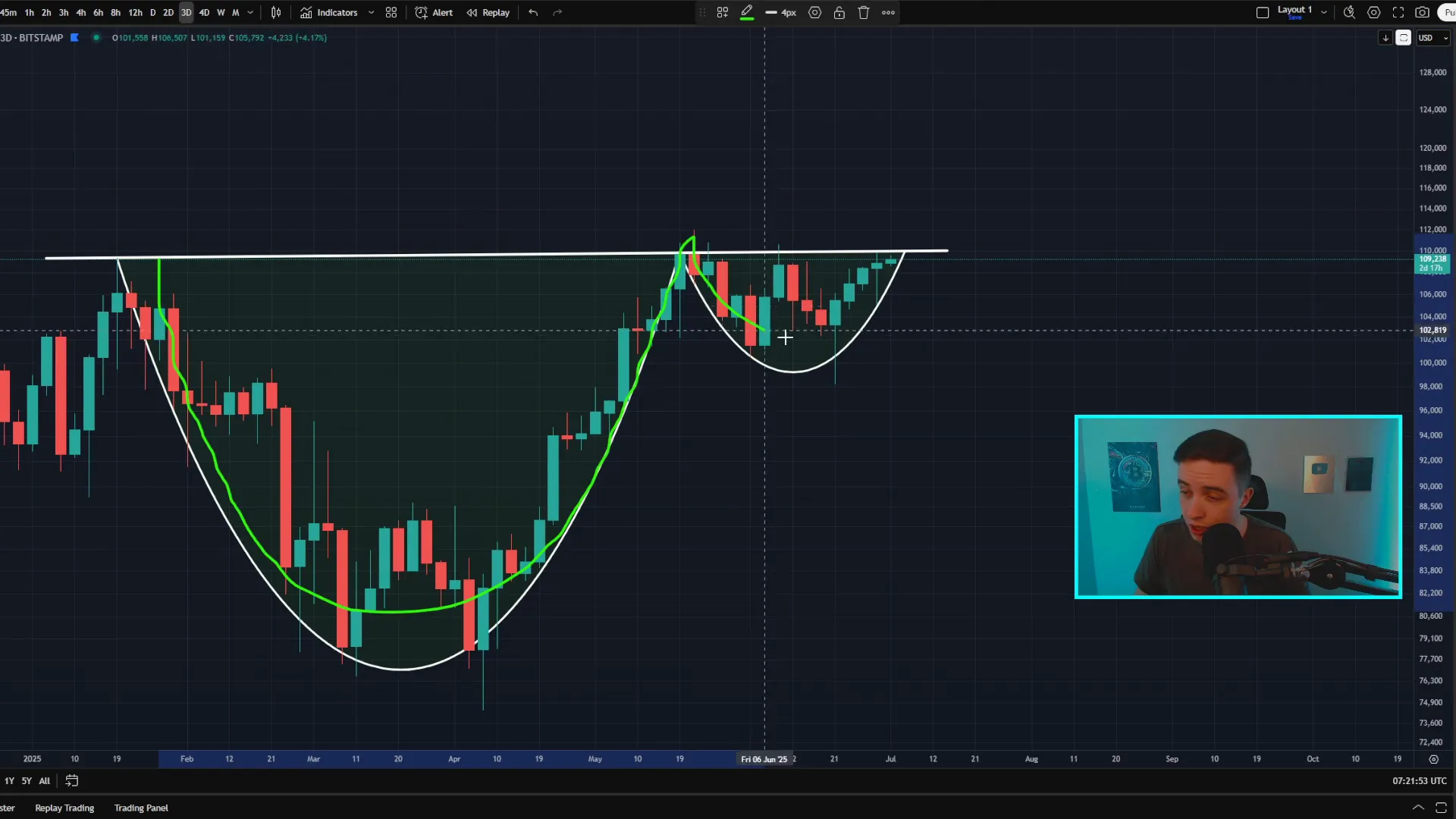Expand the bottom panel chevron
This screenshot has height=819, width=1456.
point(1417,808)
